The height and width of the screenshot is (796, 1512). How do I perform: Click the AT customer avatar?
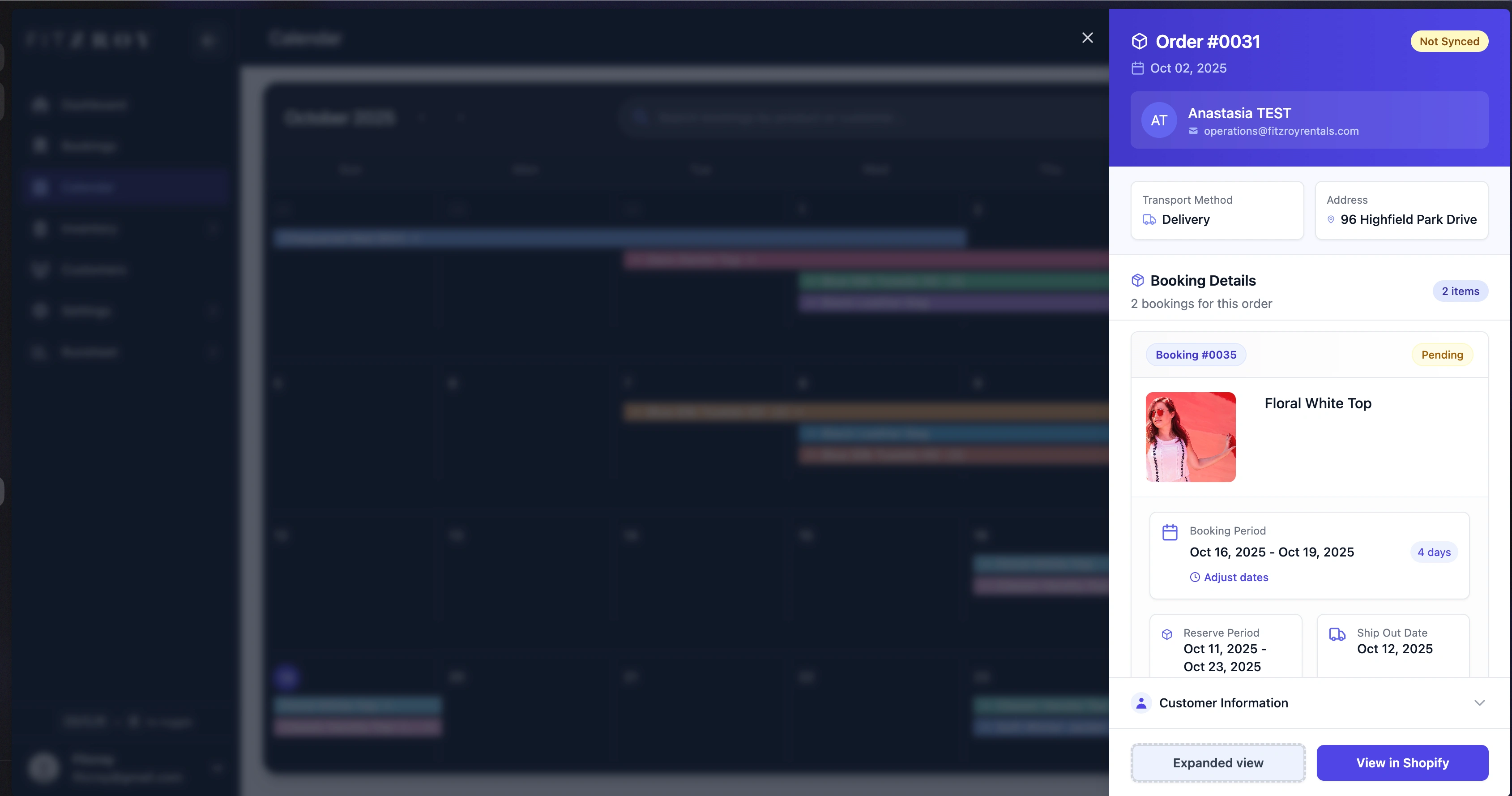pyautogui.click(x=1159, y=120)
